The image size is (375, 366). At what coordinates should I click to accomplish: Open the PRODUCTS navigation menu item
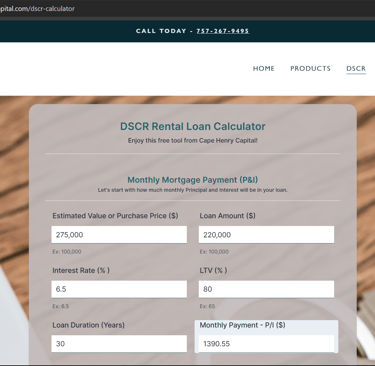tap(310, 68)
